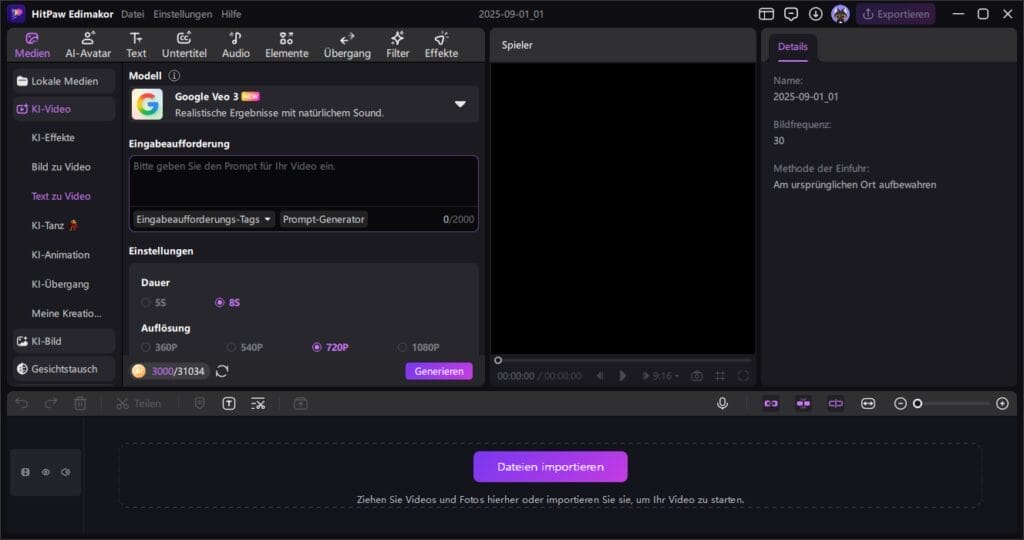The width and height of the screenshot is (1024, 540).
Task: Click the Generieren button
Action: pyautogui.click(x=439, y=371)
